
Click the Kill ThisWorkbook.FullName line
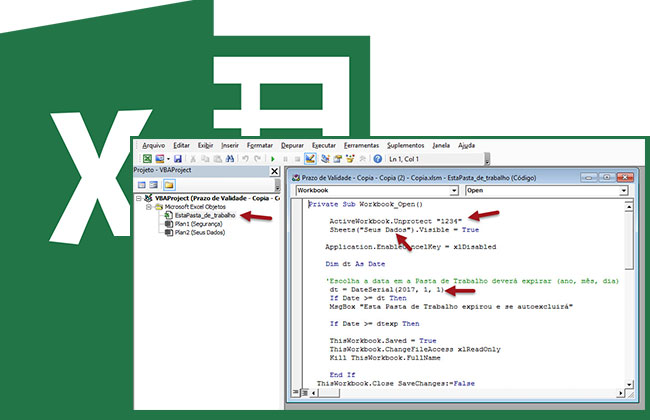[x=385, y=358]
